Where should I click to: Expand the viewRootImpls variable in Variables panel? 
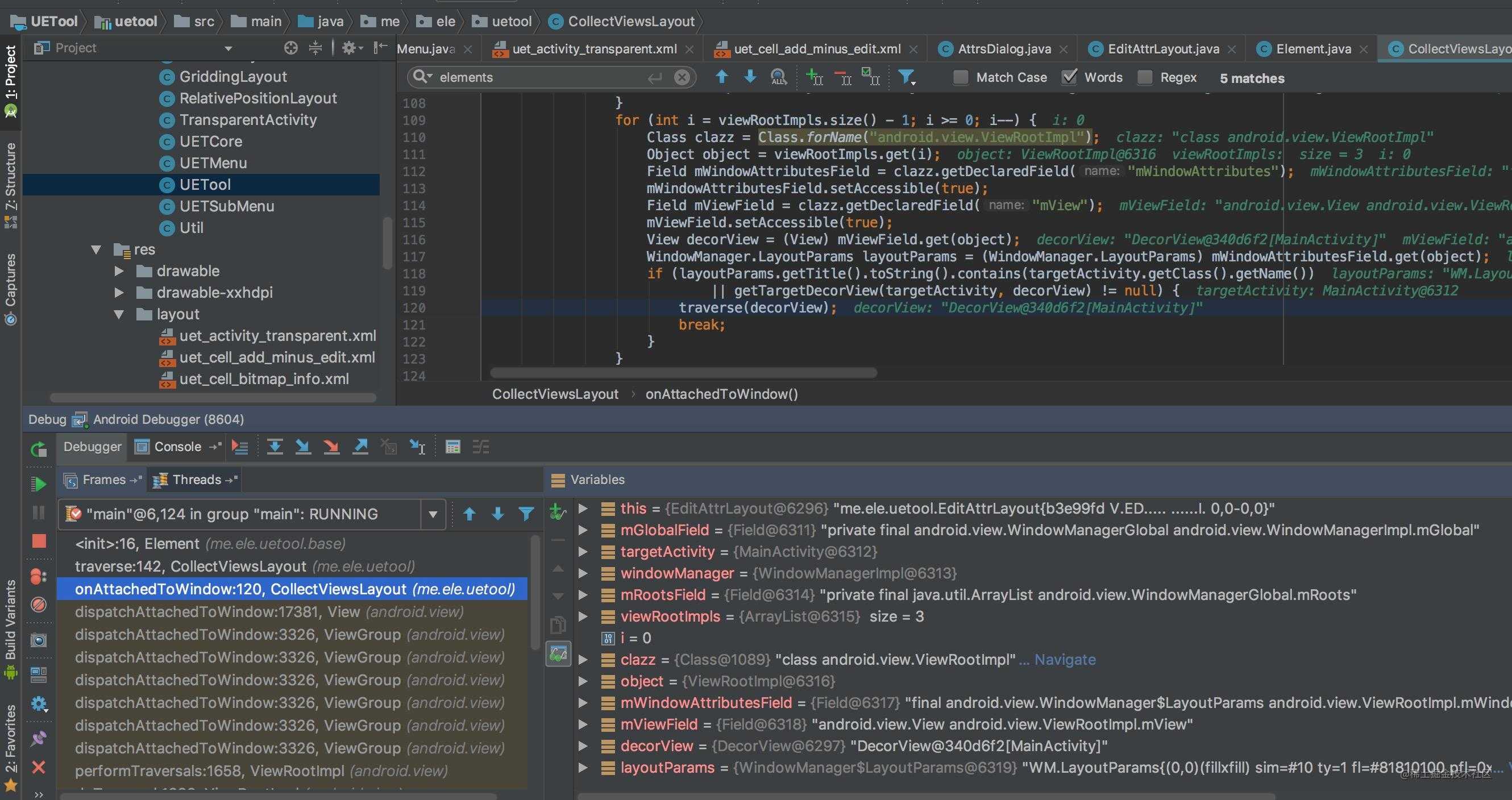(580, 616)
